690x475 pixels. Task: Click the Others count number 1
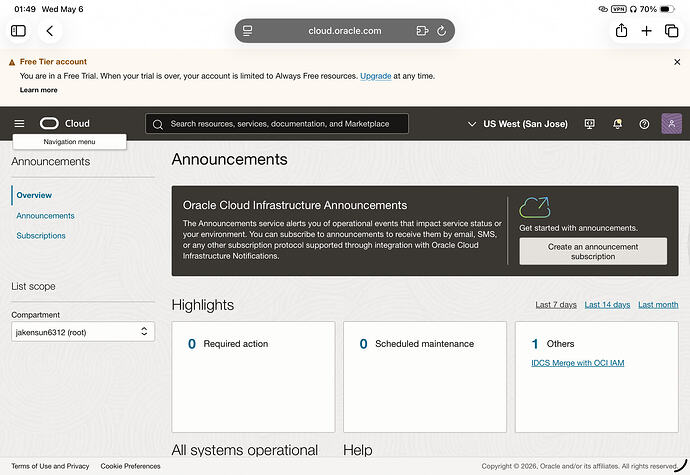tap(535, 344)
